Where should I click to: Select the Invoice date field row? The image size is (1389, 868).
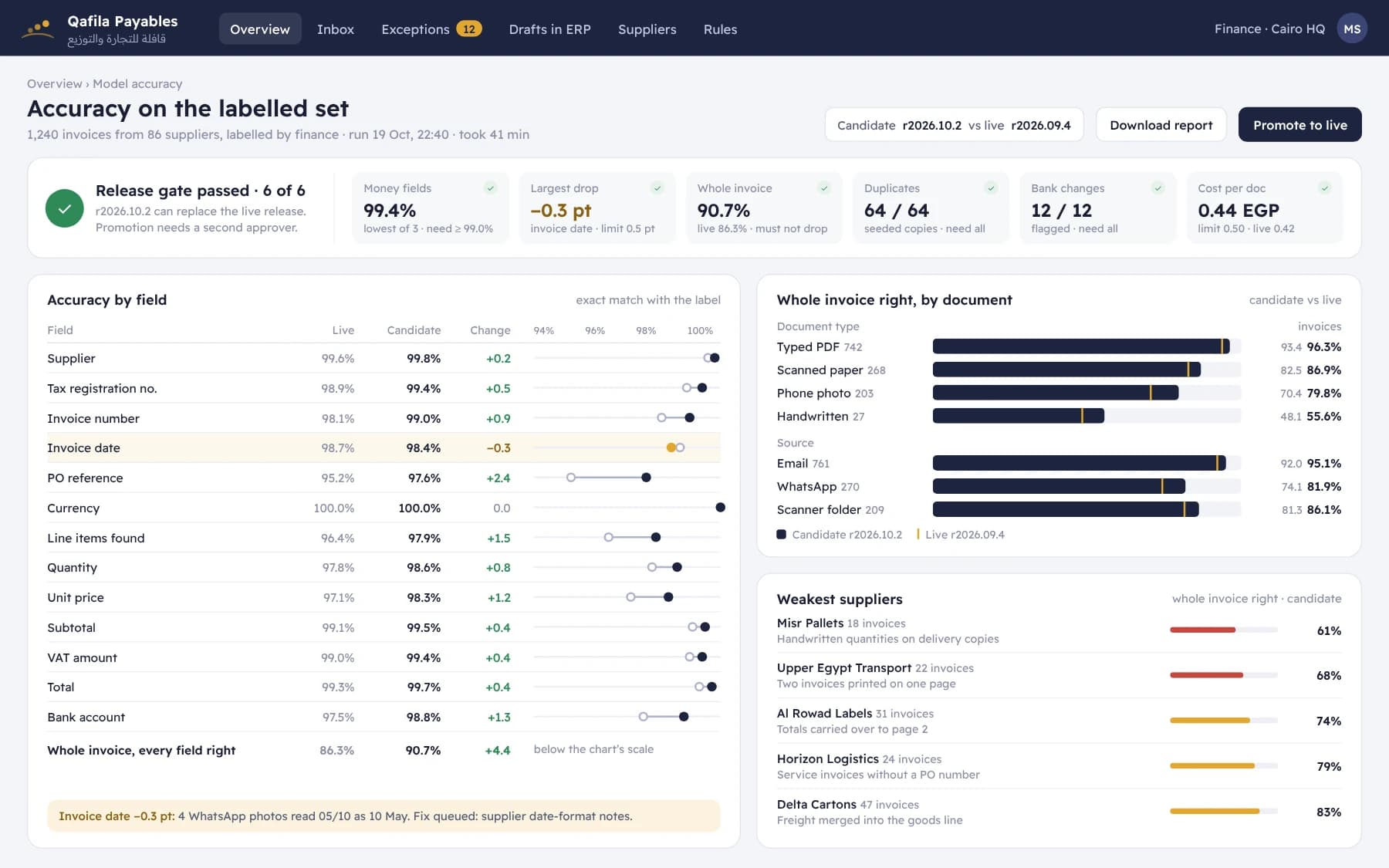384,448
